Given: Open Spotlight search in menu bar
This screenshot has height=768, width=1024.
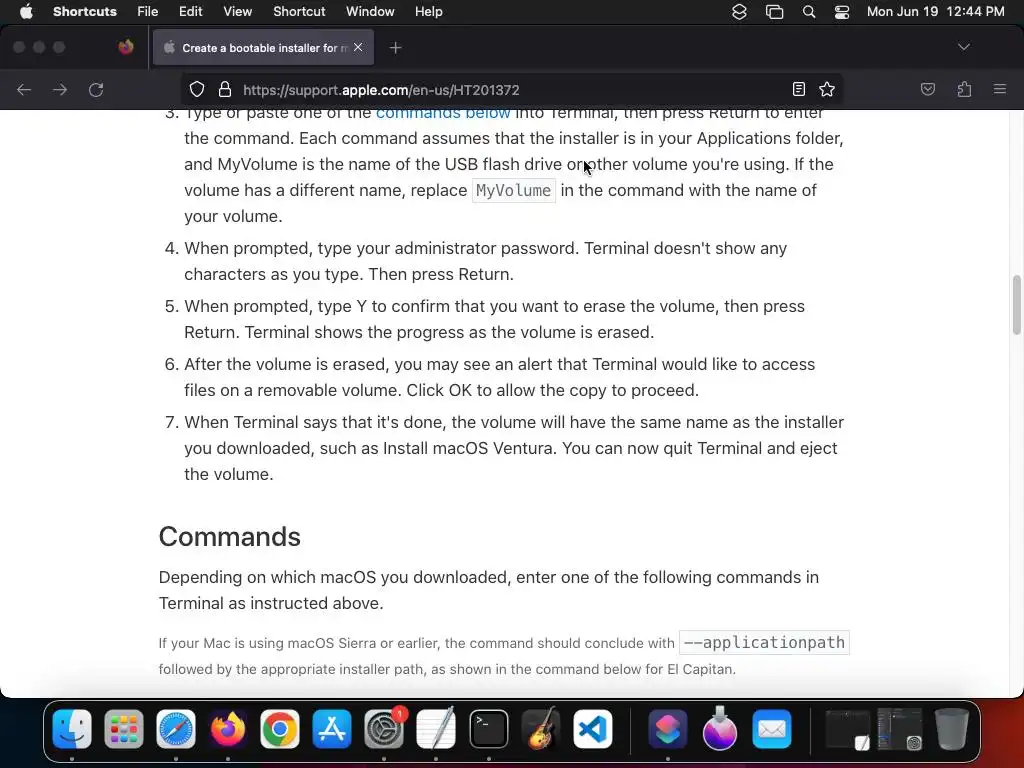Looking at the screenshot, I should pyautogui.click(x=808, y=12).
